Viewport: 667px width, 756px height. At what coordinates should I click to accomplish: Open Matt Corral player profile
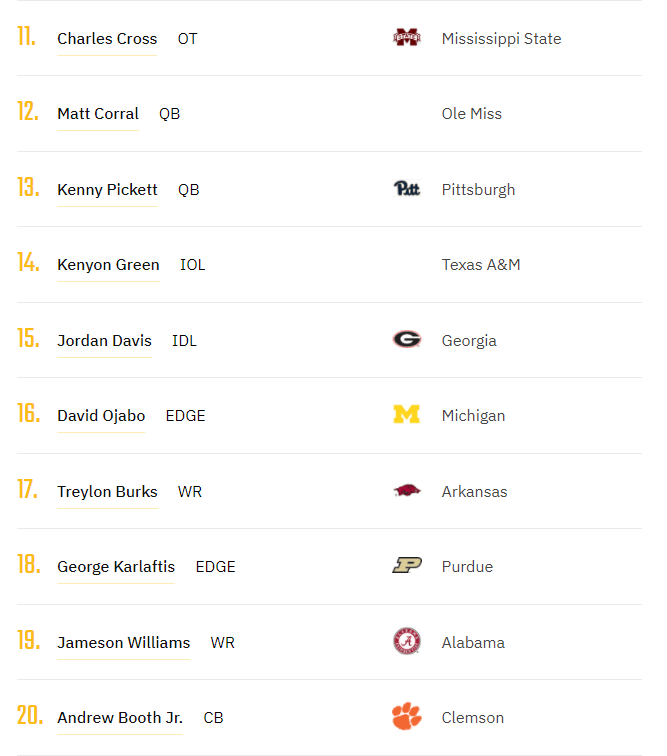click(x=98, y=114)
